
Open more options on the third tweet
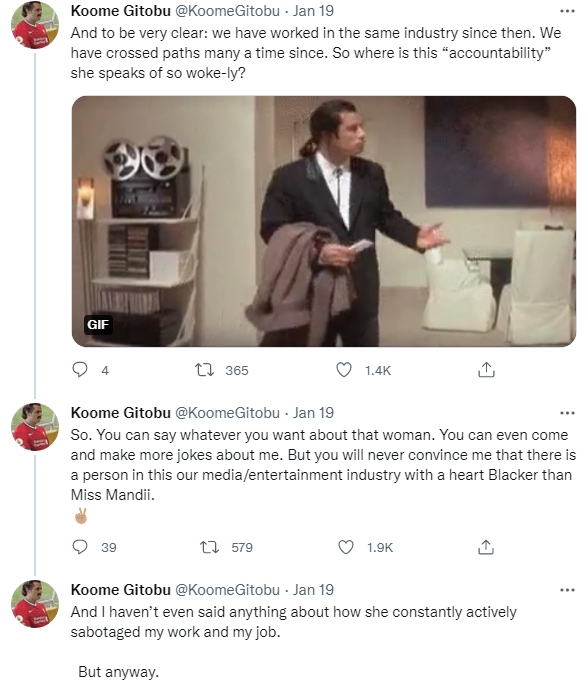[567, 590]
